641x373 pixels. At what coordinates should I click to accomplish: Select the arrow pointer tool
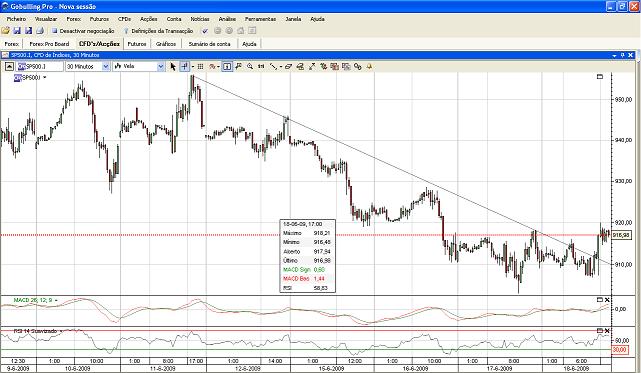[x=173, y=66]
